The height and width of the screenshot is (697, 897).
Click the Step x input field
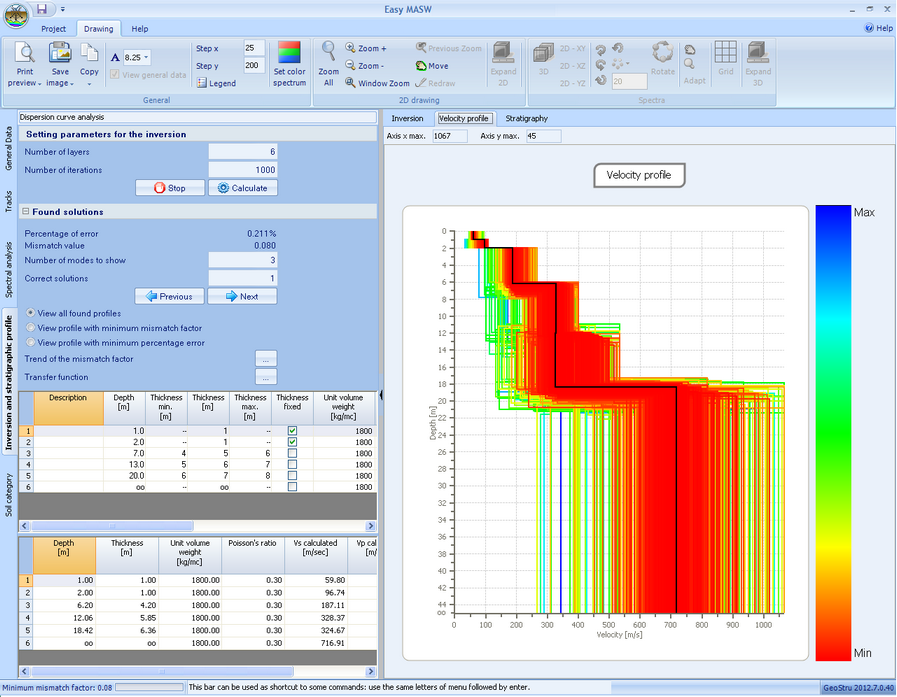(x=254, y=48)
